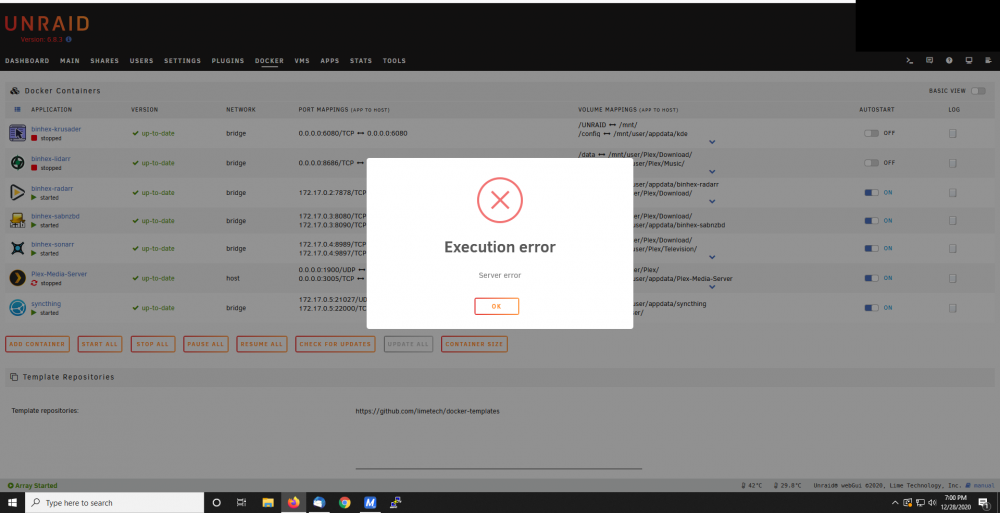Click the Check For Updates button
Image resolution: width=1000 pixels, height=513 pixels.
[335, 344]
